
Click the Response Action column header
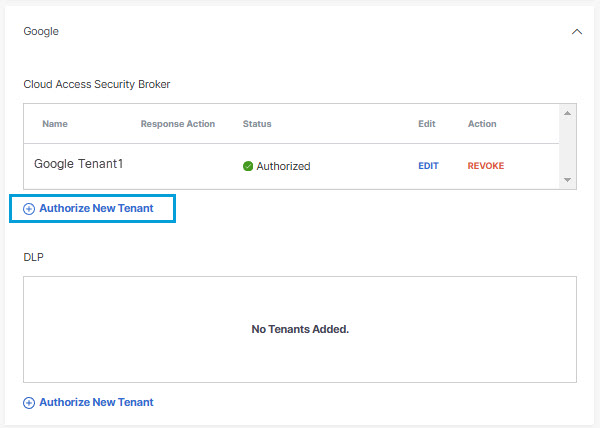[x=178, y=124]
